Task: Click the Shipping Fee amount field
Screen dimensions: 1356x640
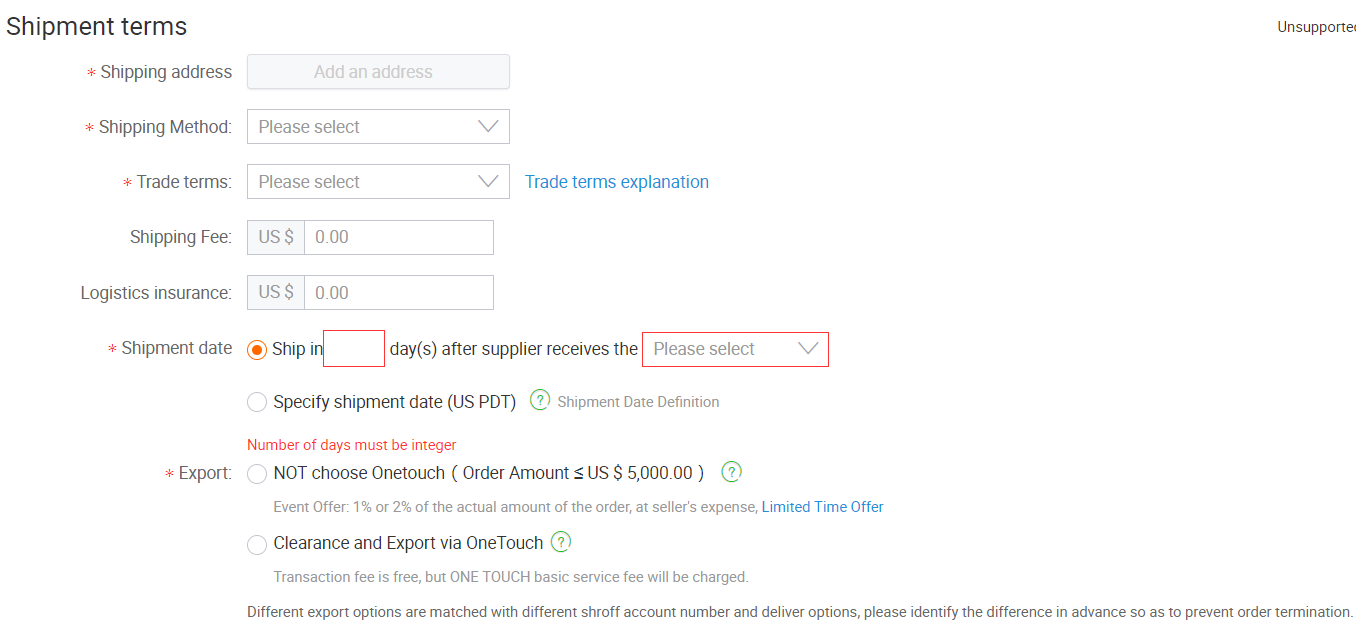Action: tap(398, 237)
